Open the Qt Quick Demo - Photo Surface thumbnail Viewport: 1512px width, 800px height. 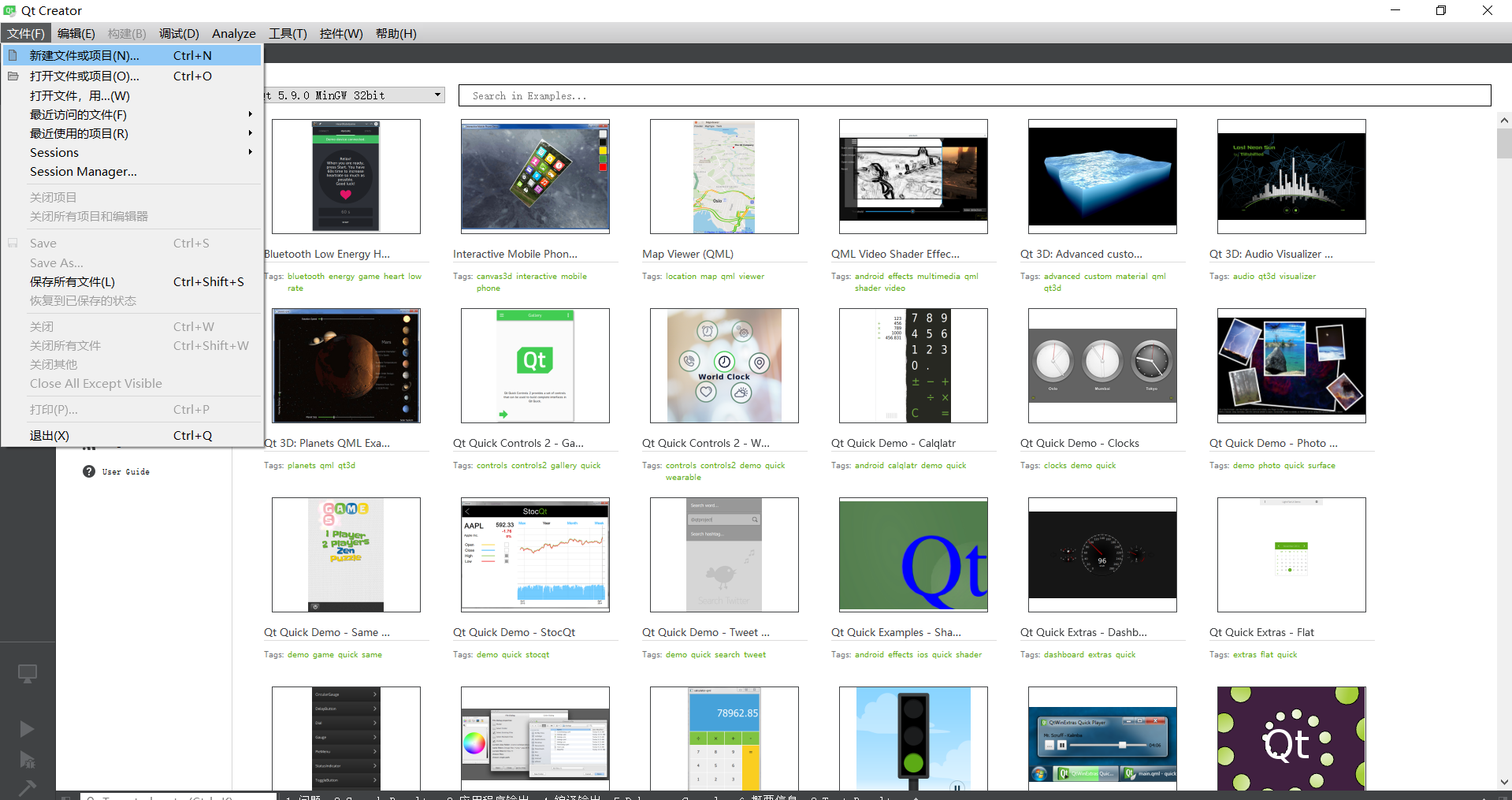(x=1291, y=366)
